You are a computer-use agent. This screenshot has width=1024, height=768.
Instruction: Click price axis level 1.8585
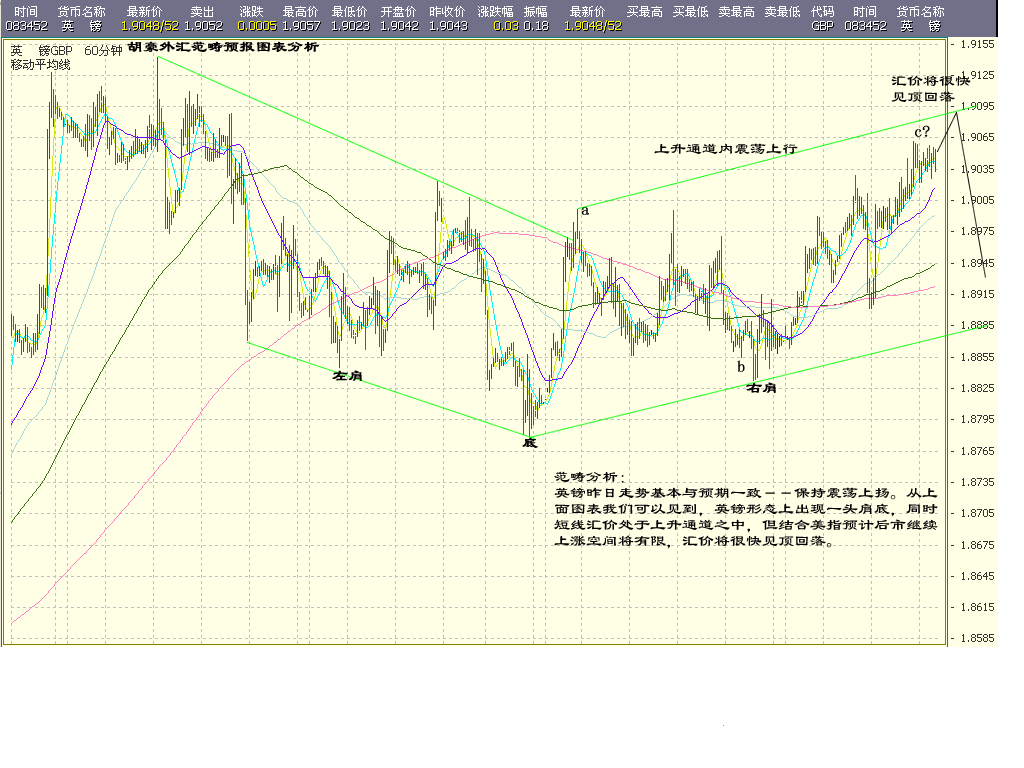click(978, 638)
